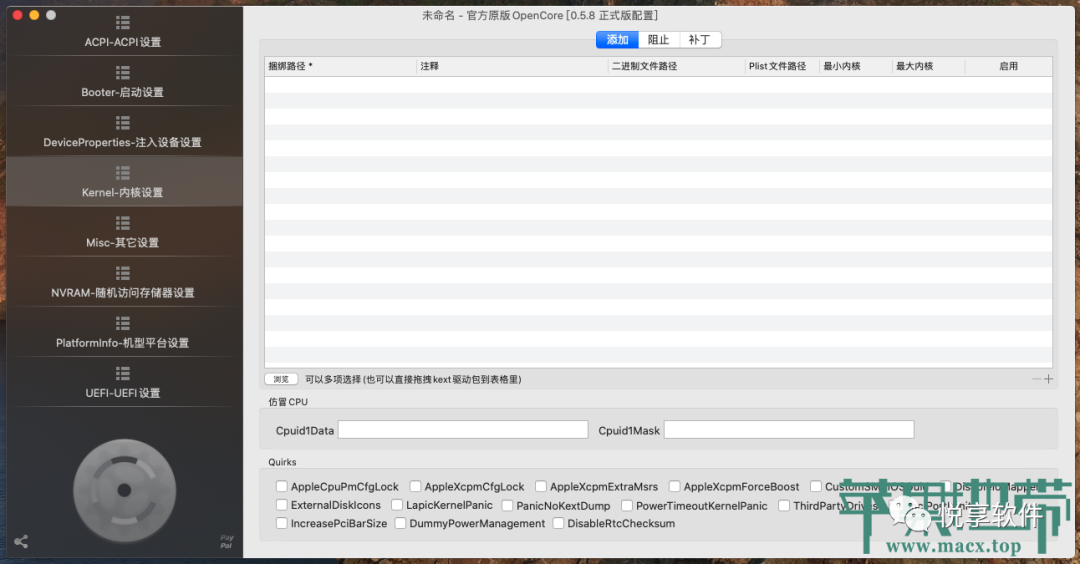The height and width of the screenshot is (564, 1080).
Task: Open the Misc-其它设置 sidebar section
Action: pyautogui.click(x=123, y=232)
